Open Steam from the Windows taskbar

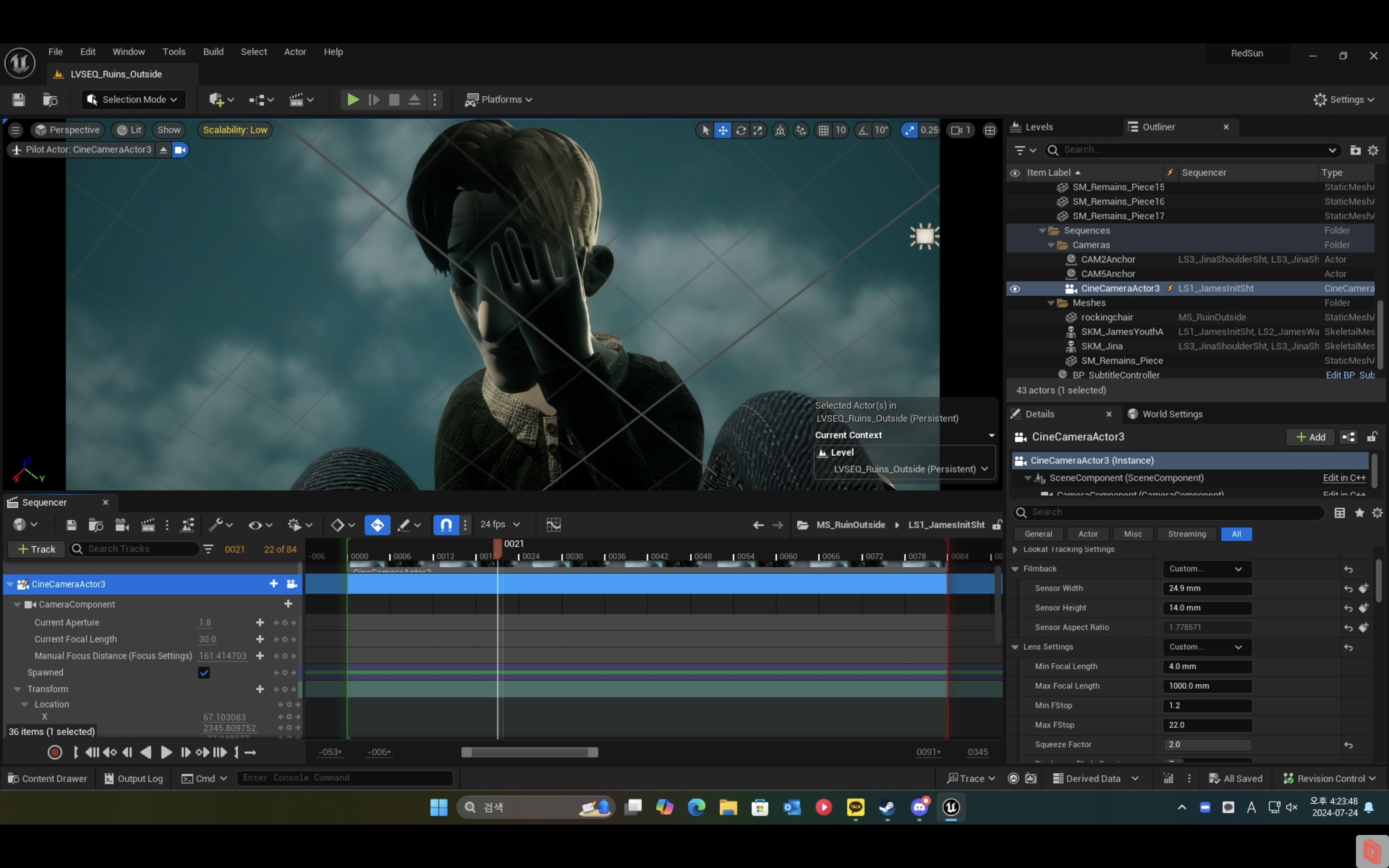point(888,807)
